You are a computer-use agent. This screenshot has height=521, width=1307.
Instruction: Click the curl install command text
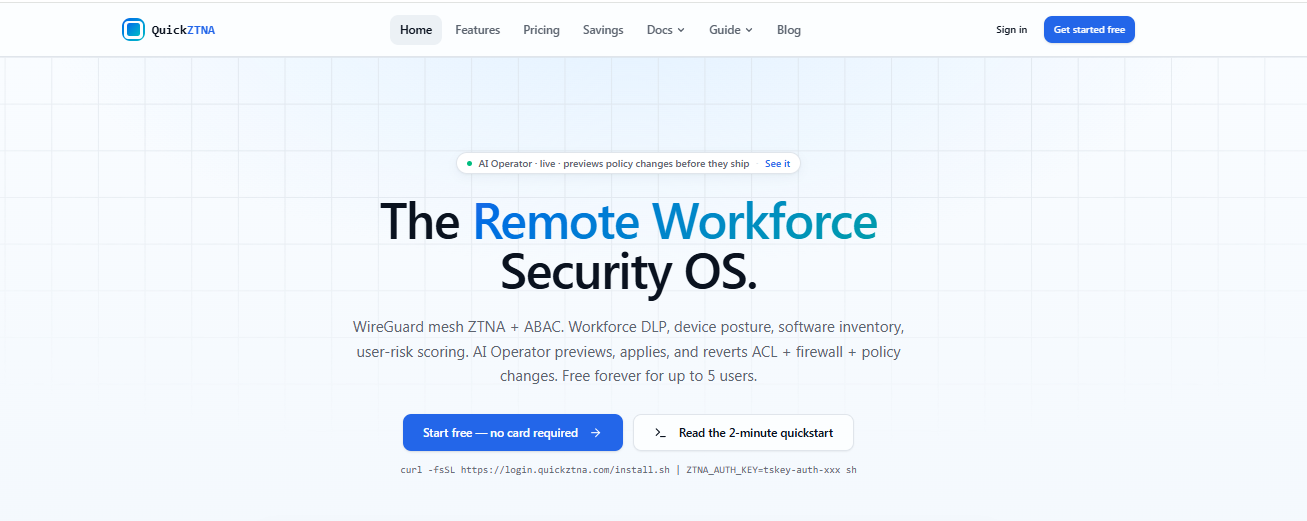(628, 469)
